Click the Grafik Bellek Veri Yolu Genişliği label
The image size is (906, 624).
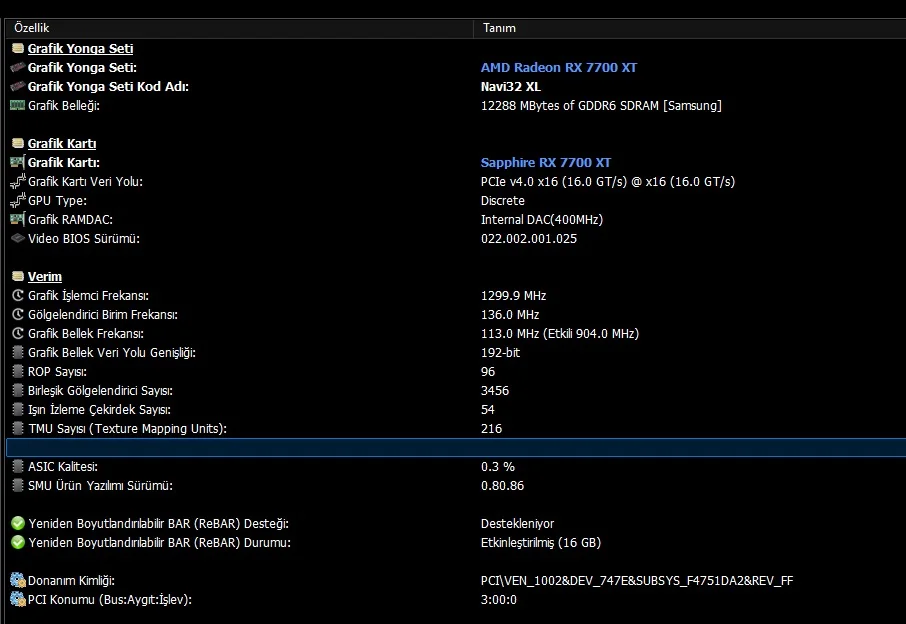click(112, 353)
